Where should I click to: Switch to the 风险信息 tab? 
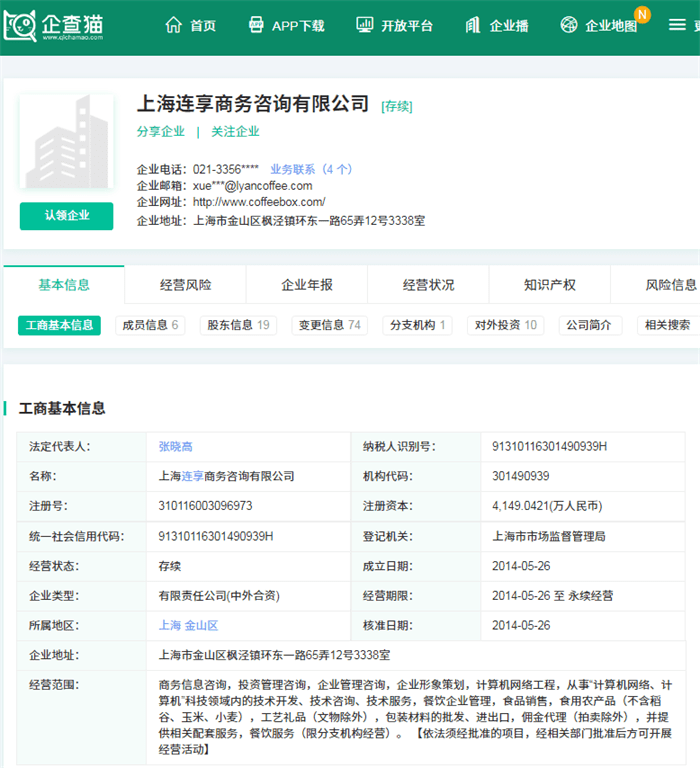pyautogui.click(x=656, y=285)
